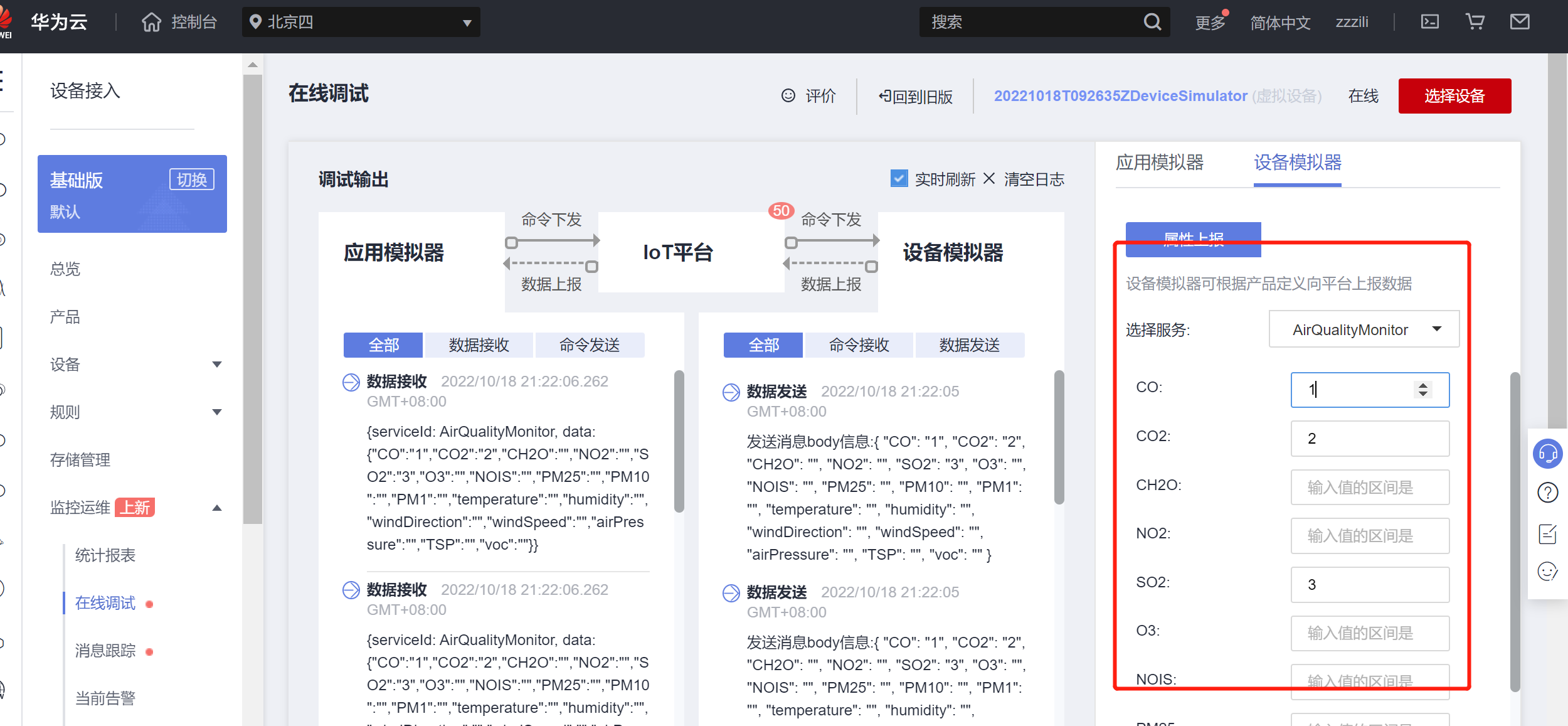The image size is (1568, 726).
Task: Open the mail messages icon
Action: pos(1520,22)
